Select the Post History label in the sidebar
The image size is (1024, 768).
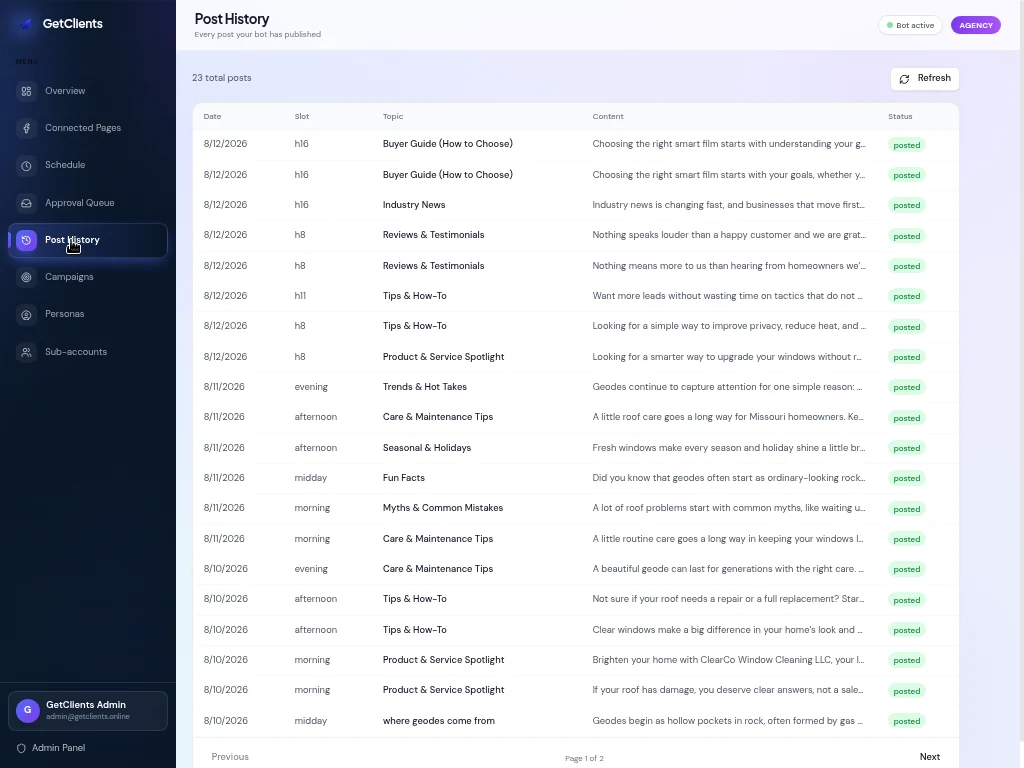click(x=72, y=240)
